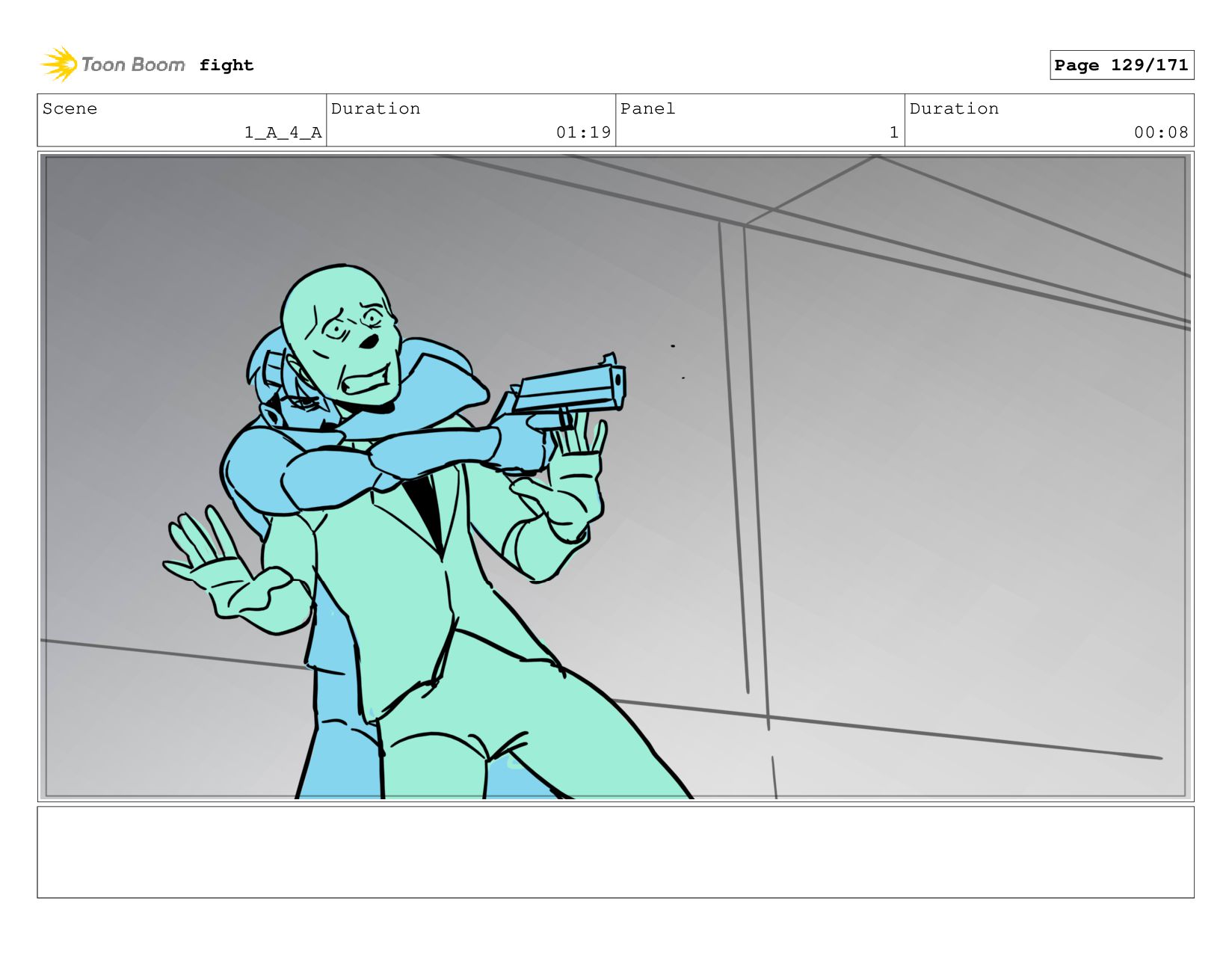Screen dimensions: 1232x954
Task: Click the 'Scene' header label
Action: point(70,108)
